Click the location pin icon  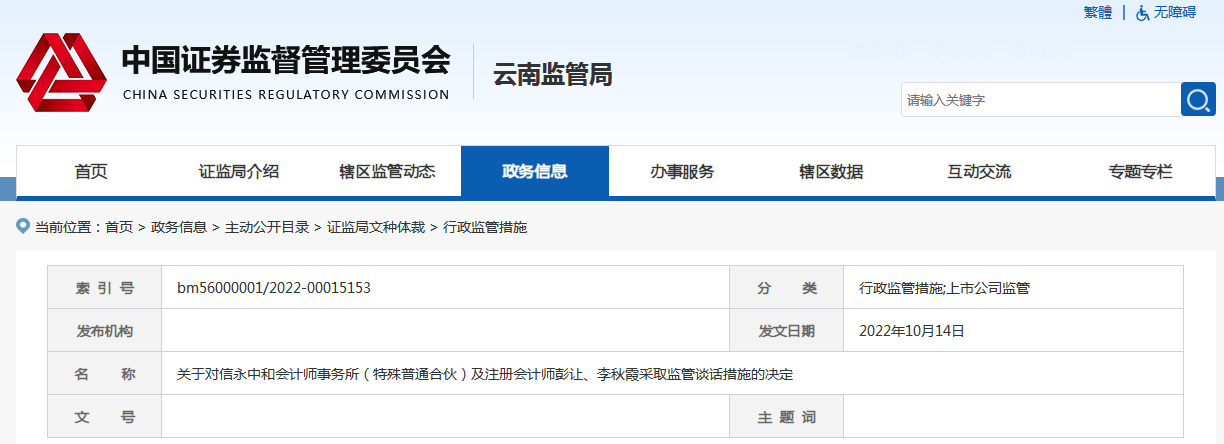click(23, 226)
